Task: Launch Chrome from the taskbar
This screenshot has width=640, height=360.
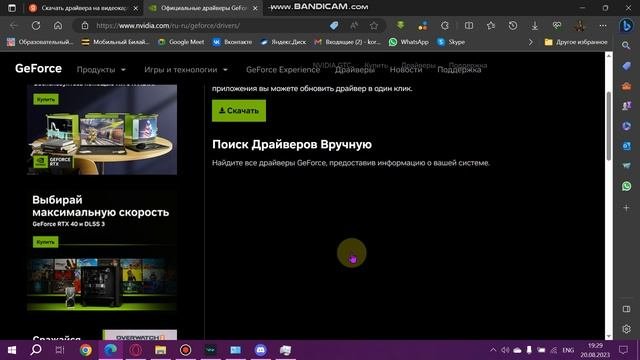Action: [86, 350]
